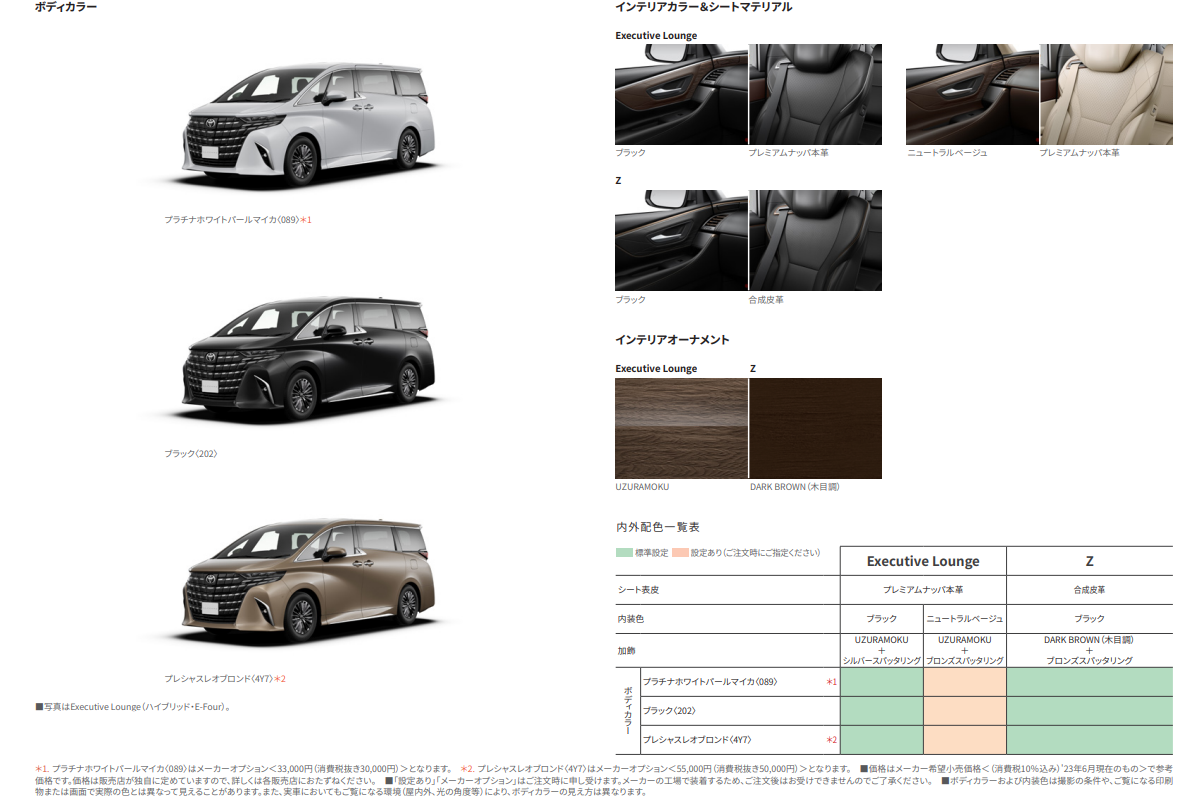Screen dimensions: 1186x811
Task: Click プレシャスレオブロンド row cell under Executive Lounge ブラック
Action: click(881, 740)
